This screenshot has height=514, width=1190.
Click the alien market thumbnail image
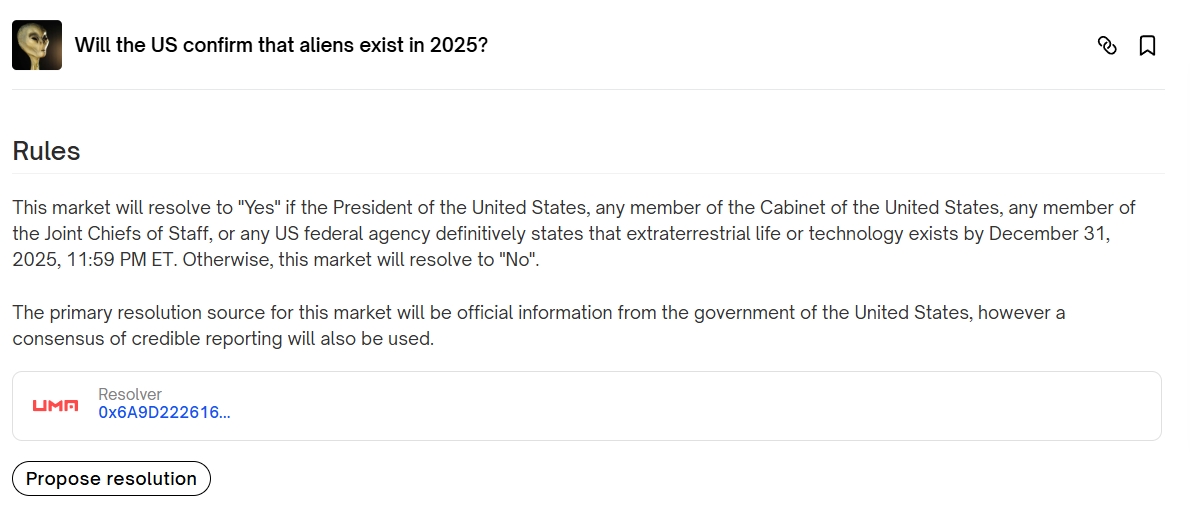[37, 45]
